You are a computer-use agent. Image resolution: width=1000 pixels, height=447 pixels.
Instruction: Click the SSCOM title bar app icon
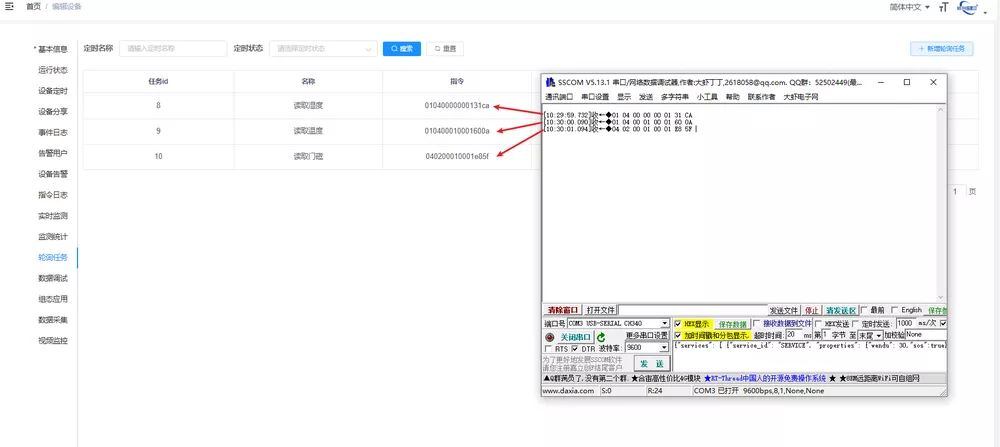(x=550, y=82)
